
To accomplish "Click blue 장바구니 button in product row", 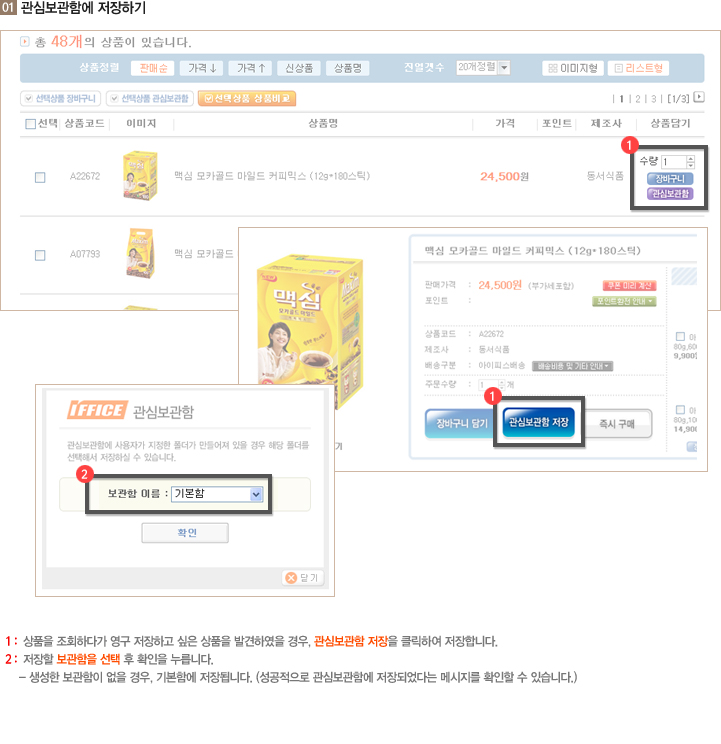I will click(x=670, y=179).
